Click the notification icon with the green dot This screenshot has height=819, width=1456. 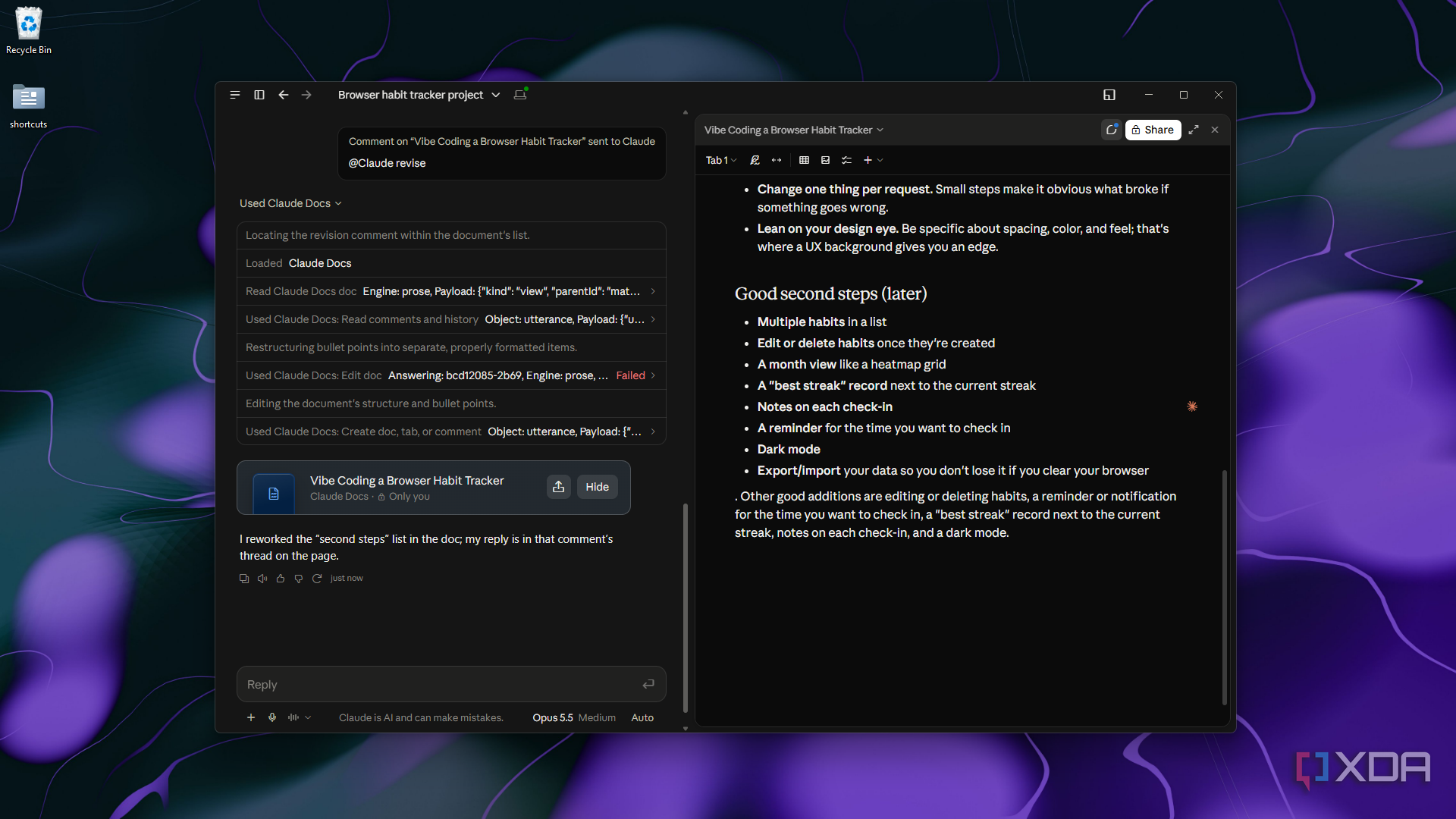click(x=520, y=94)
